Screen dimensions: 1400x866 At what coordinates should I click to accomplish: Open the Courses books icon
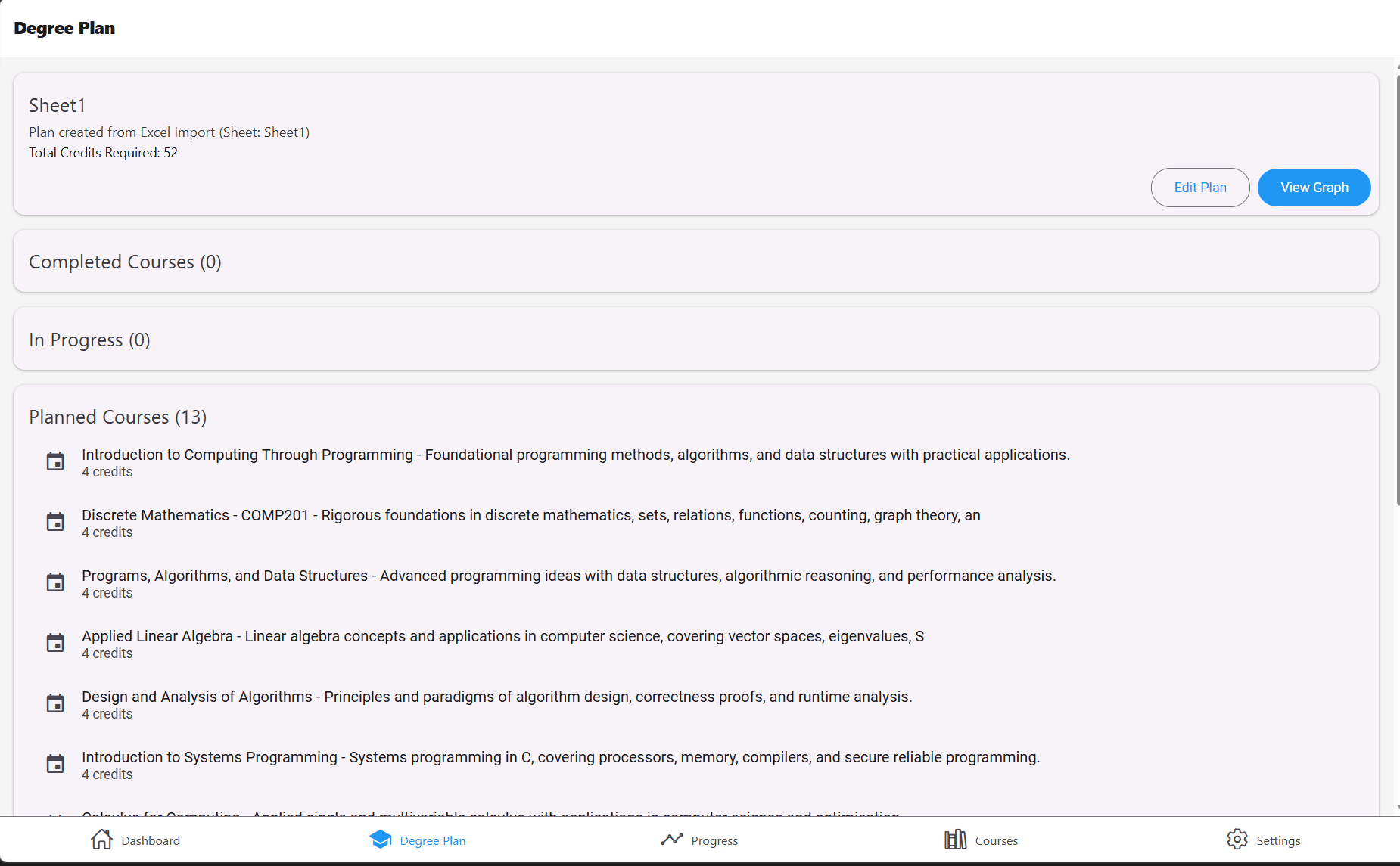(x=955, y=840)
